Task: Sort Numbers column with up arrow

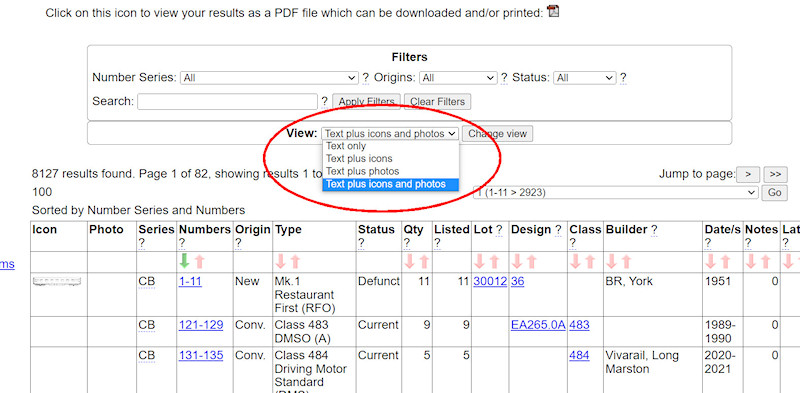Action: 199,262
